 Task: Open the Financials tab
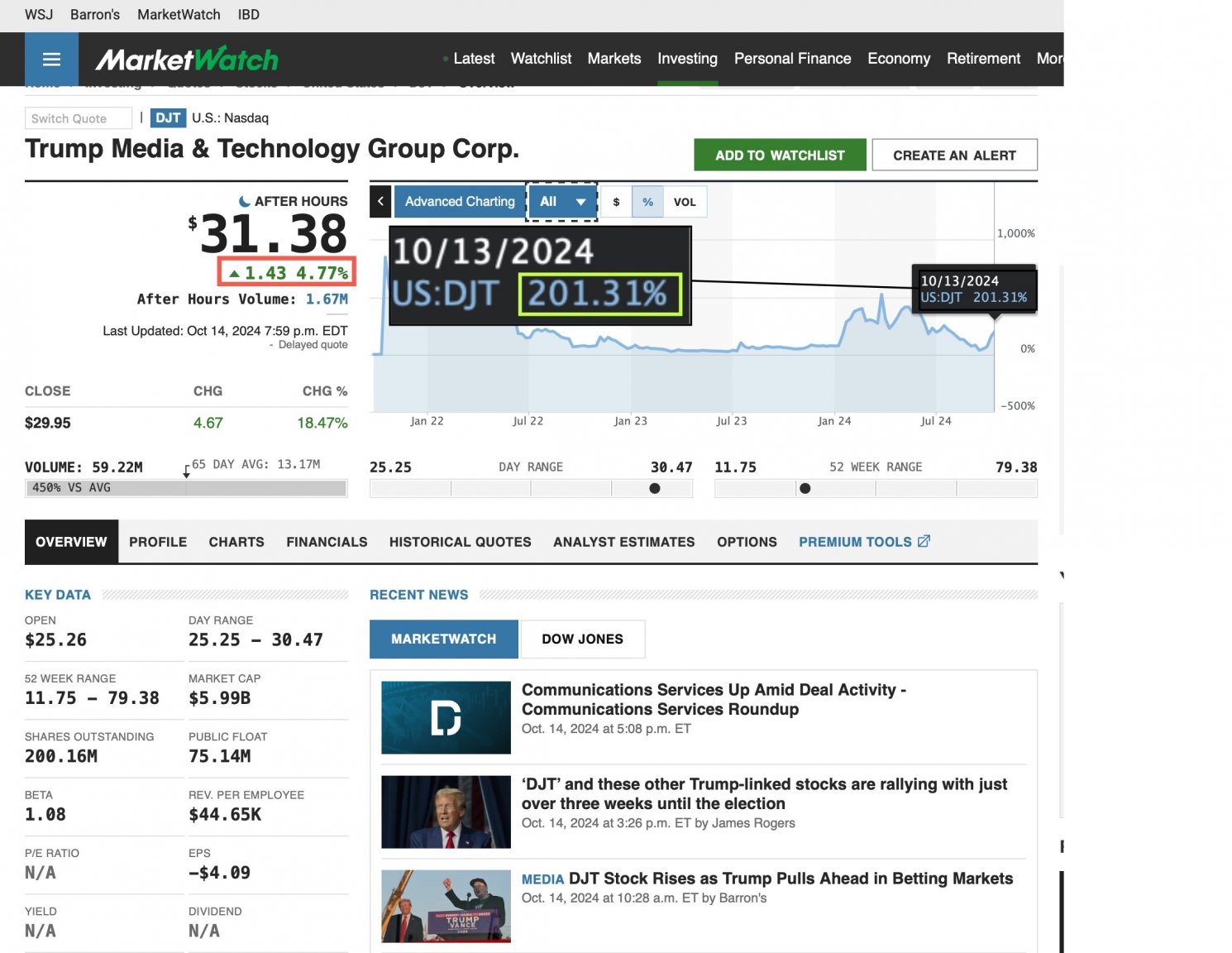[x=327, y=542]
